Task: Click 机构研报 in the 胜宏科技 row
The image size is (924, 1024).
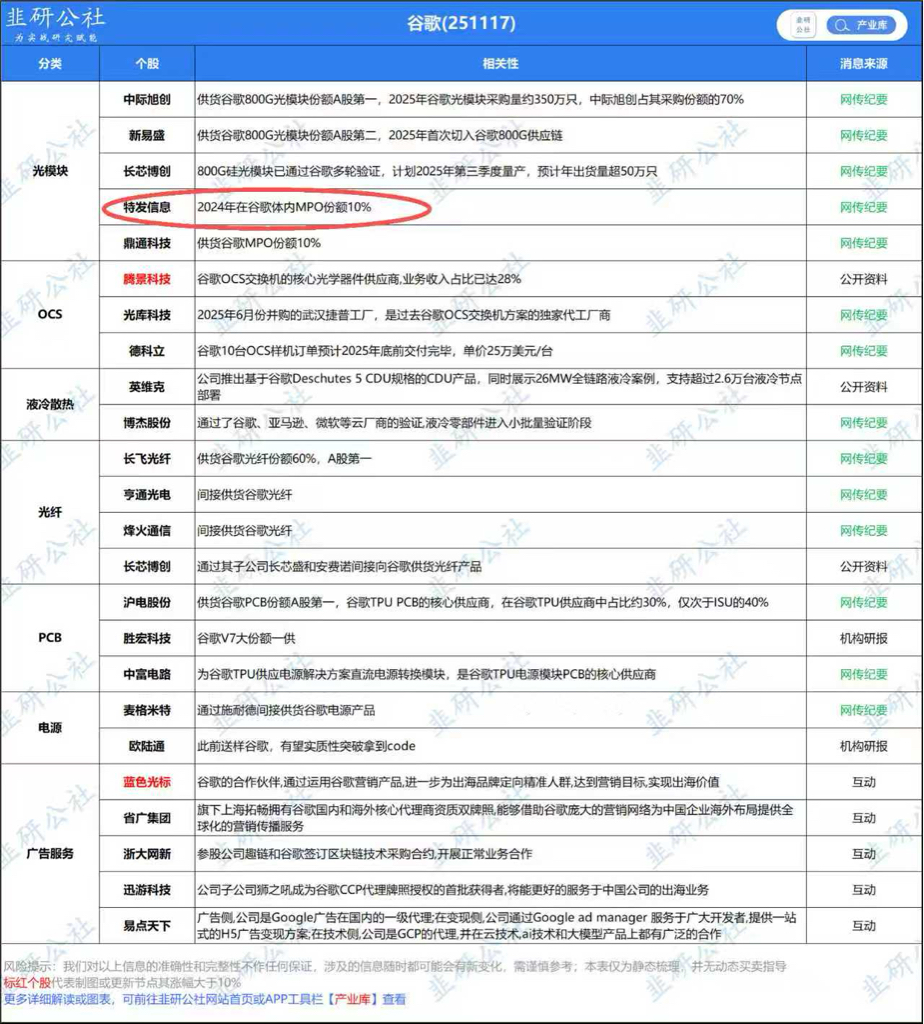Action: pyautogui.click(x=863, y=638)
